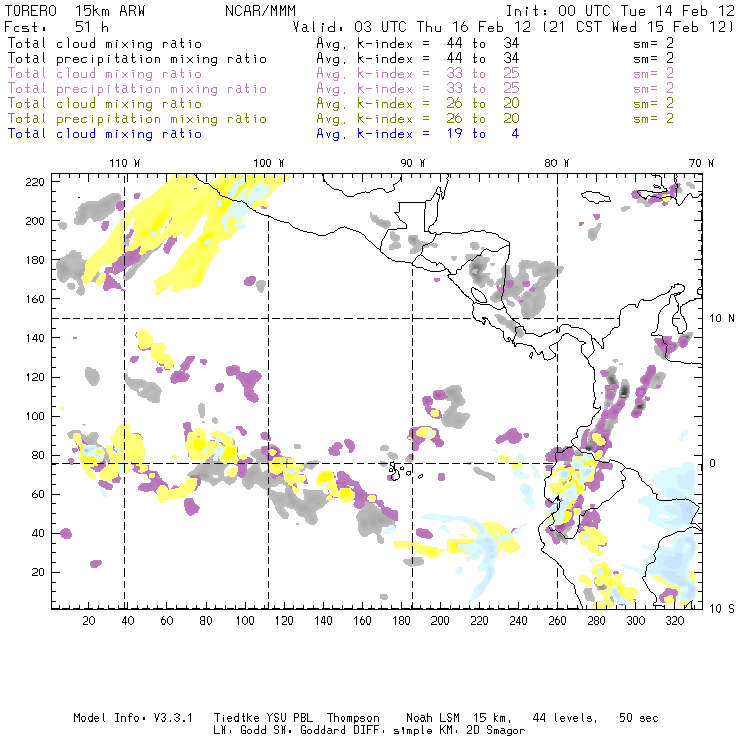Click blue 'Total cloud mixing ratio' legend line

[x=105, y=134]
